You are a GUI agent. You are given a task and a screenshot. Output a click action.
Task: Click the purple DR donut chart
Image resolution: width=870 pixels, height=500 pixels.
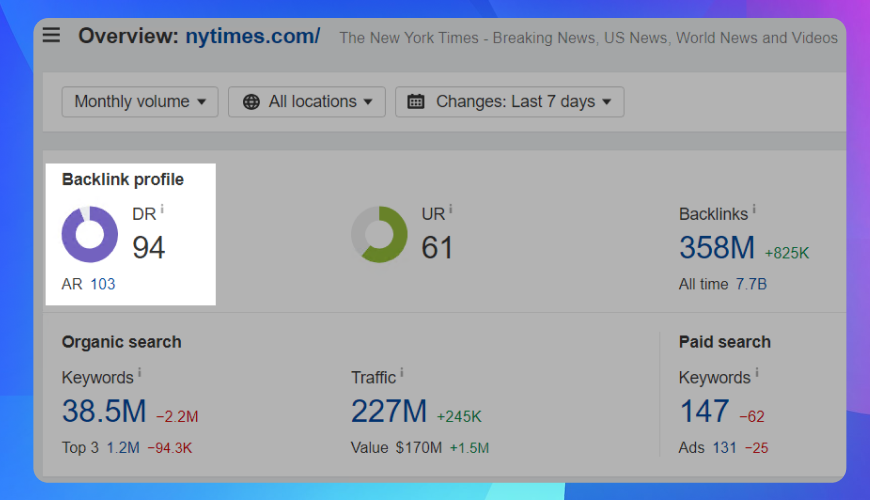click(89, 234)
